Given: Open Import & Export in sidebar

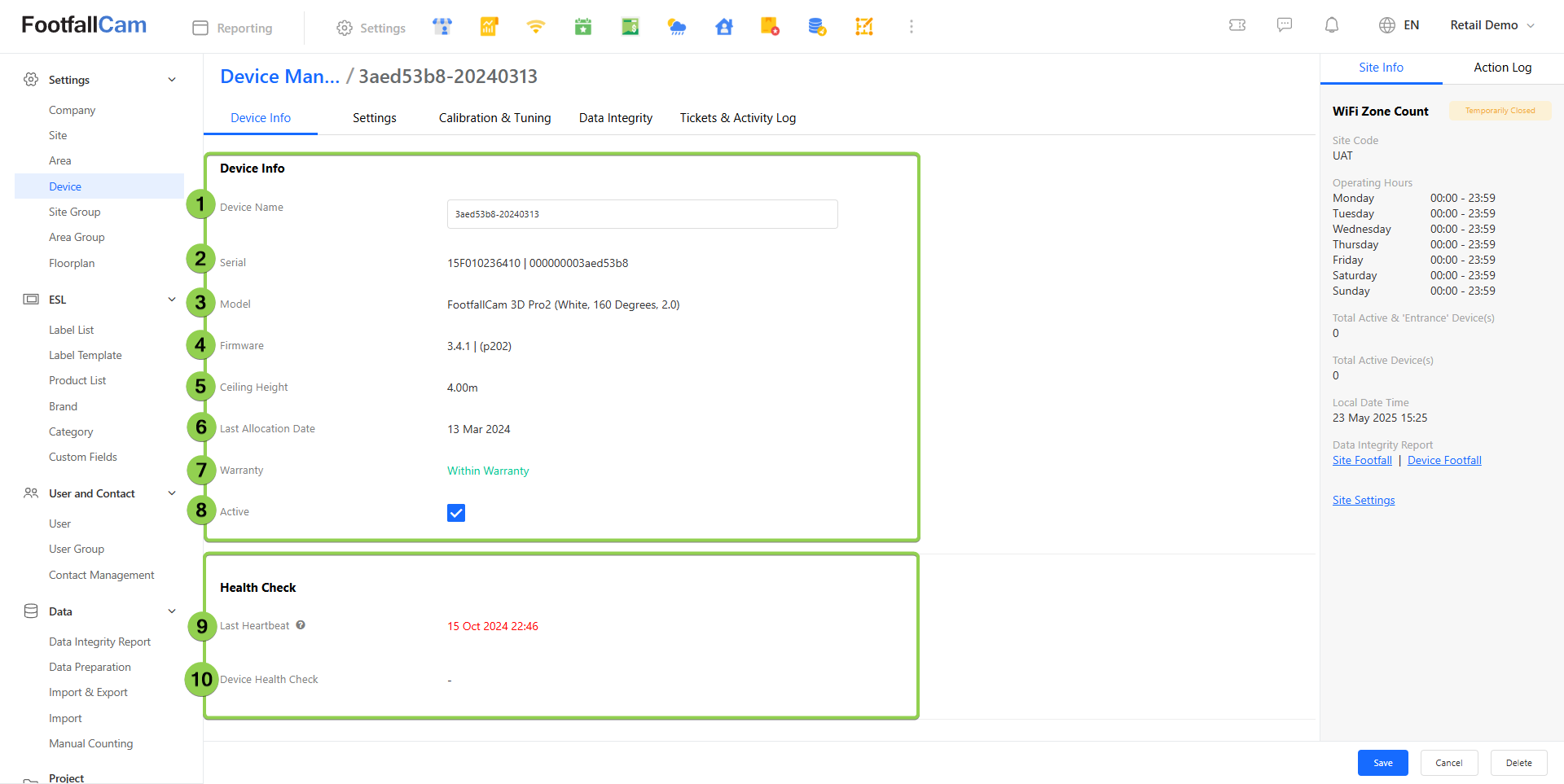Looking at the screenshot, I should 89,692.
